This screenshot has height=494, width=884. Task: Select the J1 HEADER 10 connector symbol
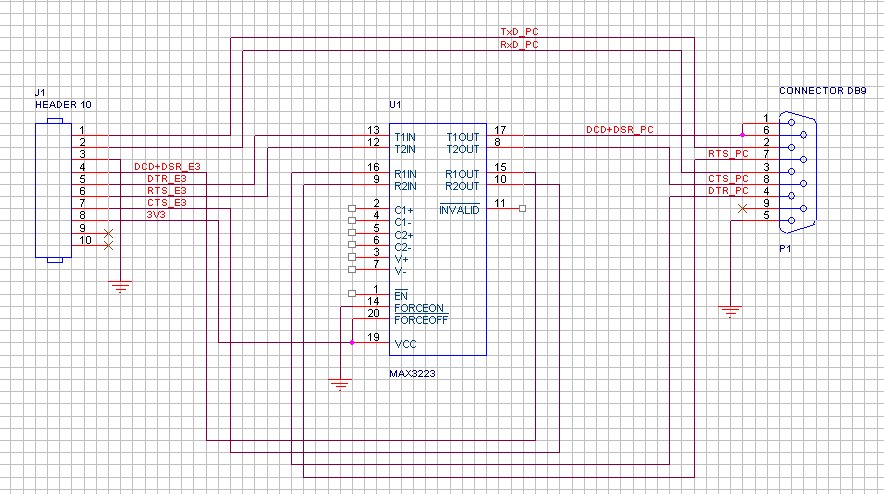(x=54, y=190)
